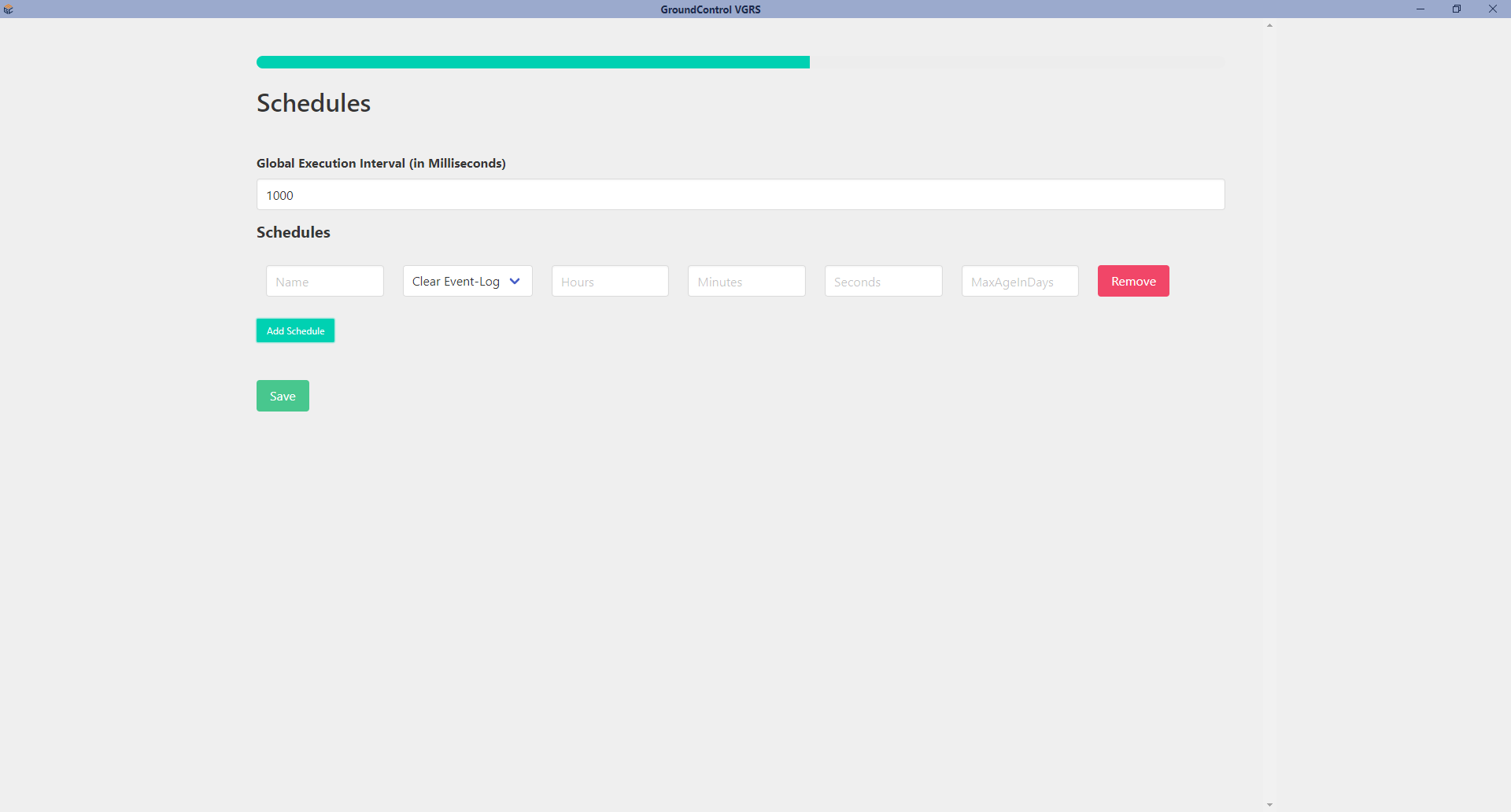Restore down the GroundControl window
Screen dimensions: 1511x812
point(1457,9)
